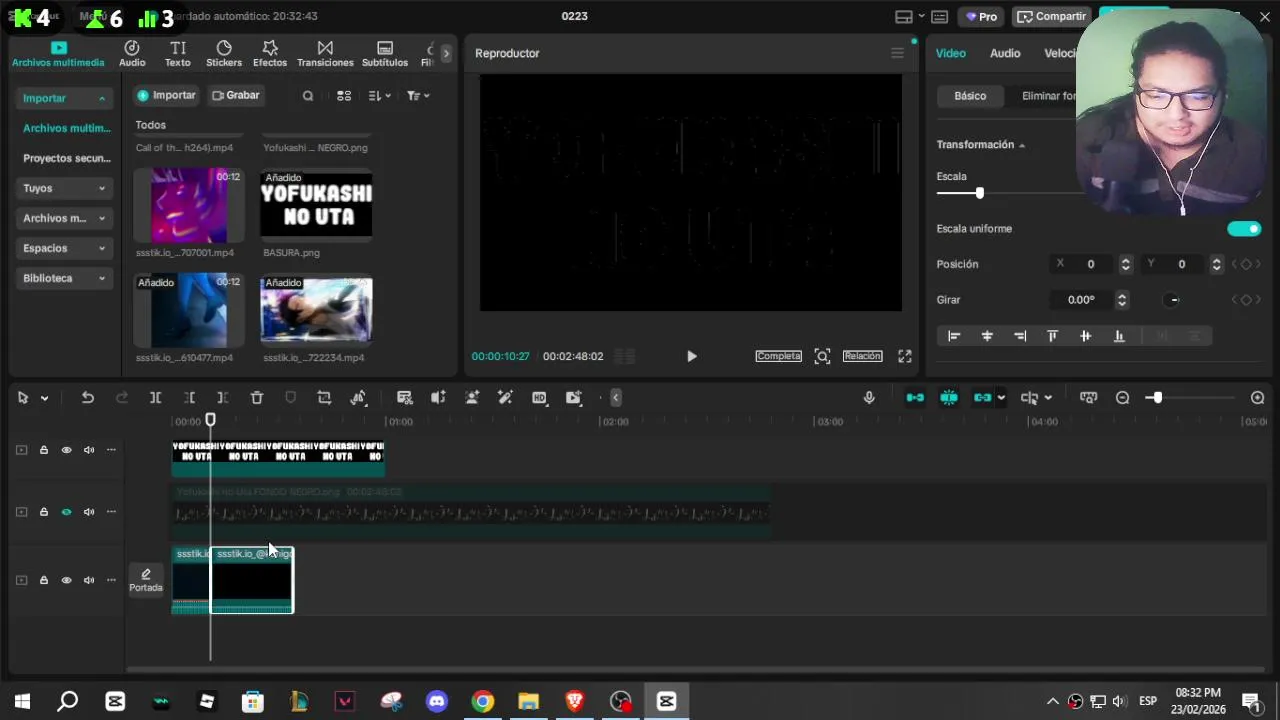
Task: Toggle the Escala uniforme switch
Action: pyautogui.click(x=1244, y=229)
